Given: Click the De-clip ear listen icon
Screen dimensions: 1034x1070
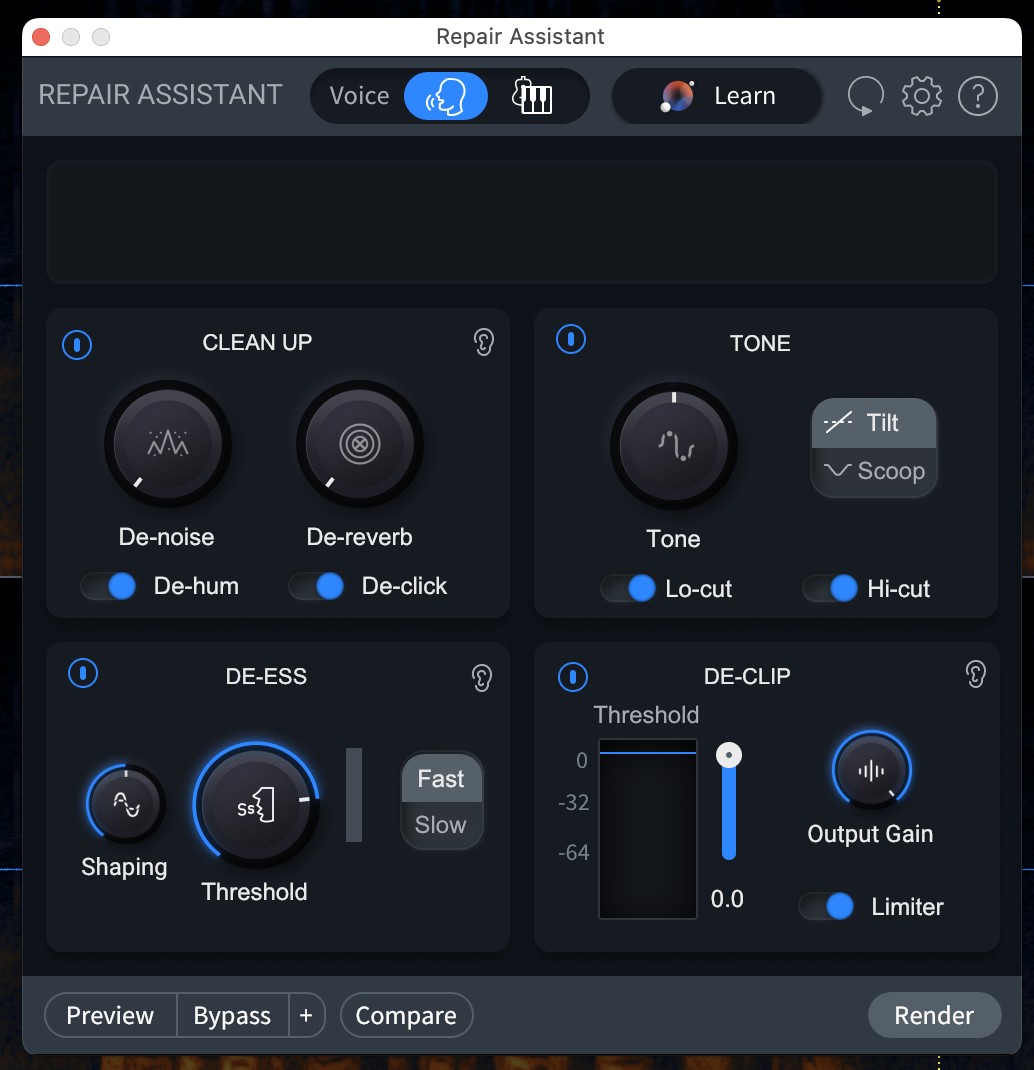Looking at the screenshot, I should [x=976, y=674].
